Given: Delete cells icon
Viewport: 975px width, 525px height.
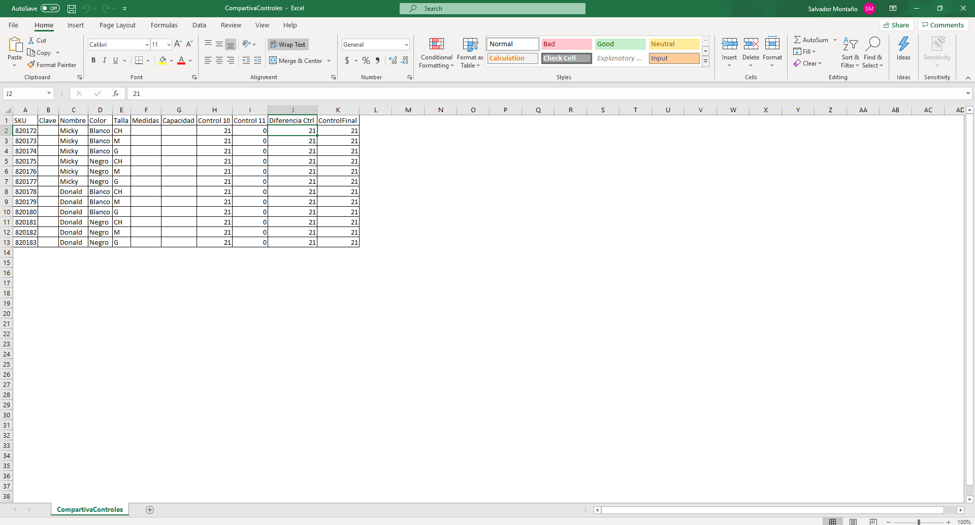Looking at the screenshot, I should coord(751,44).
